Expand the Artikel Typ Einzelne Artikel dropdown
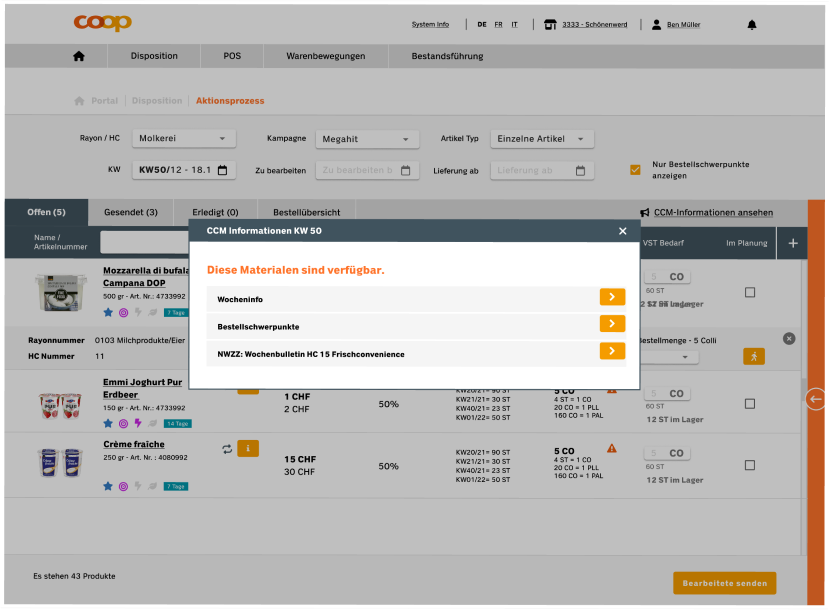This screenshot has width=829, height=610. [542, 139]
